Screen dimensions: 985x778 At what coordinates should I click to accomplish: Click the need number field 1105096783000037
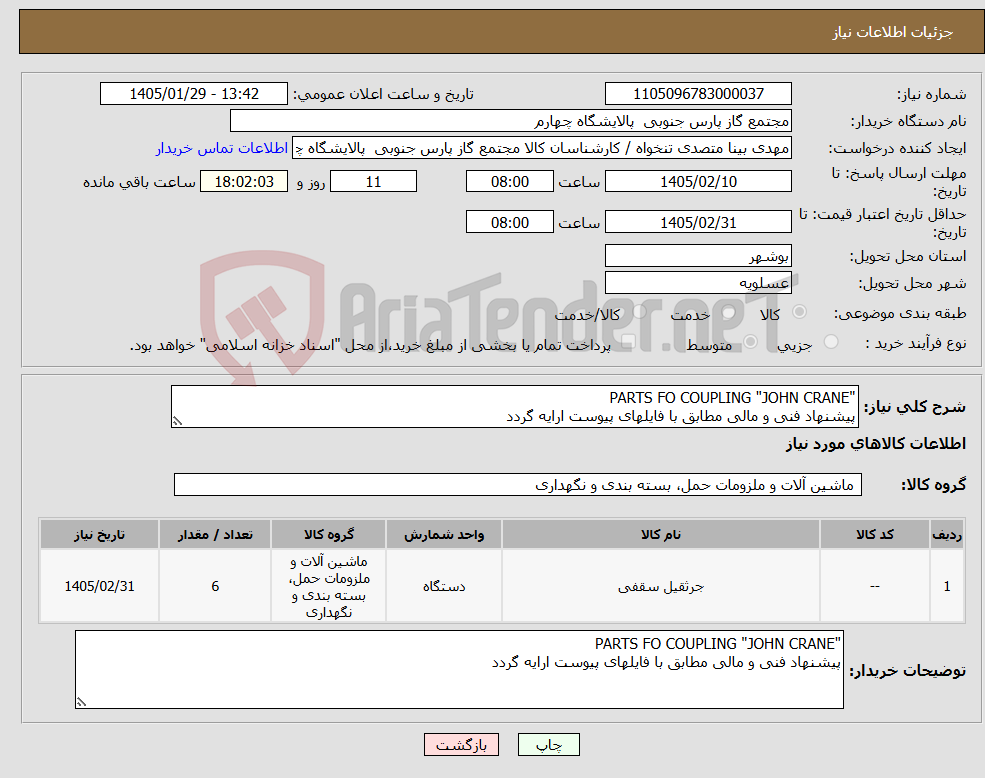click(698, 94)
